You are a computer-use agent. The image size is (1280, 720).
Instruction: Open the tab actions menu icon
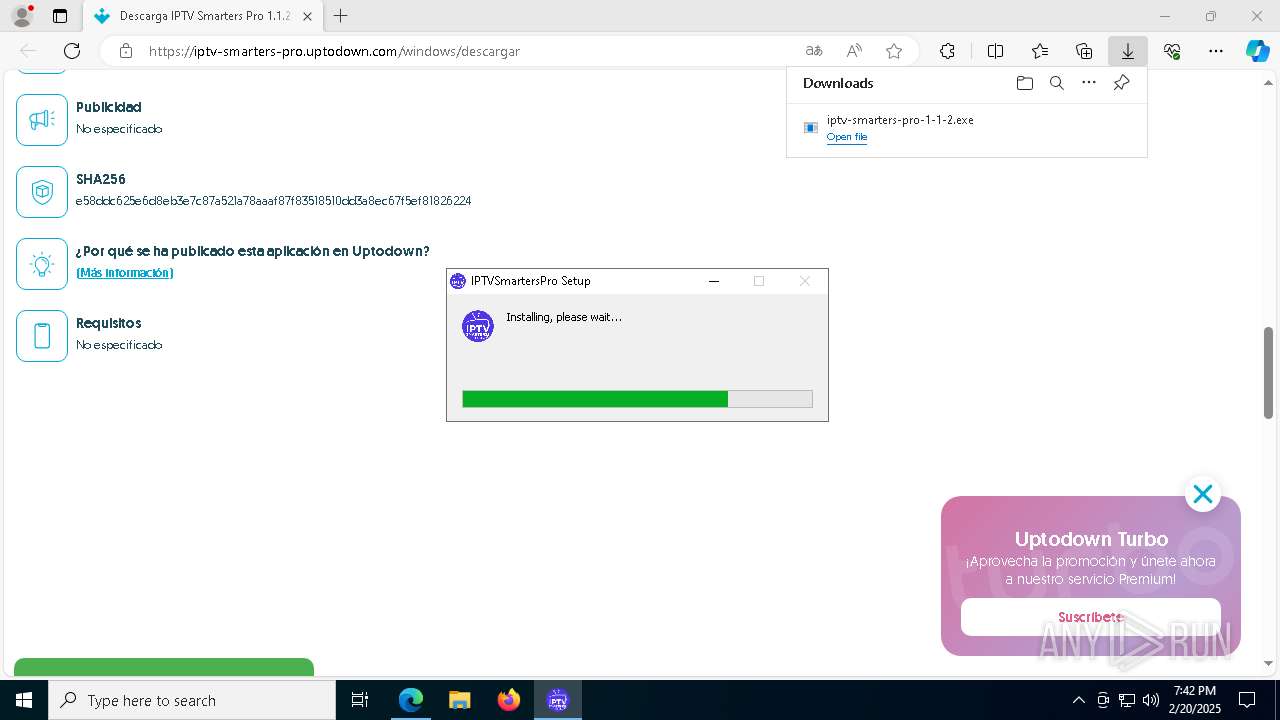(x=60, y=16)
